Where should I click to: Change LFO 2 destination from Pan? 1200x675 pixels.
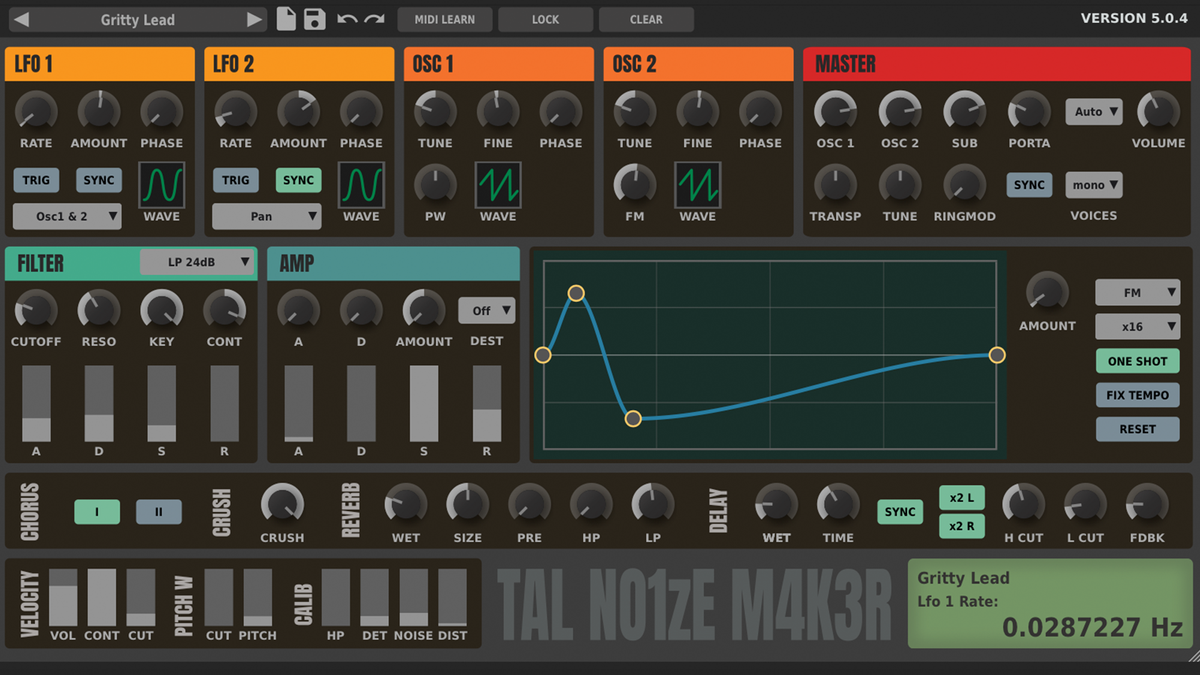[266, 216]
